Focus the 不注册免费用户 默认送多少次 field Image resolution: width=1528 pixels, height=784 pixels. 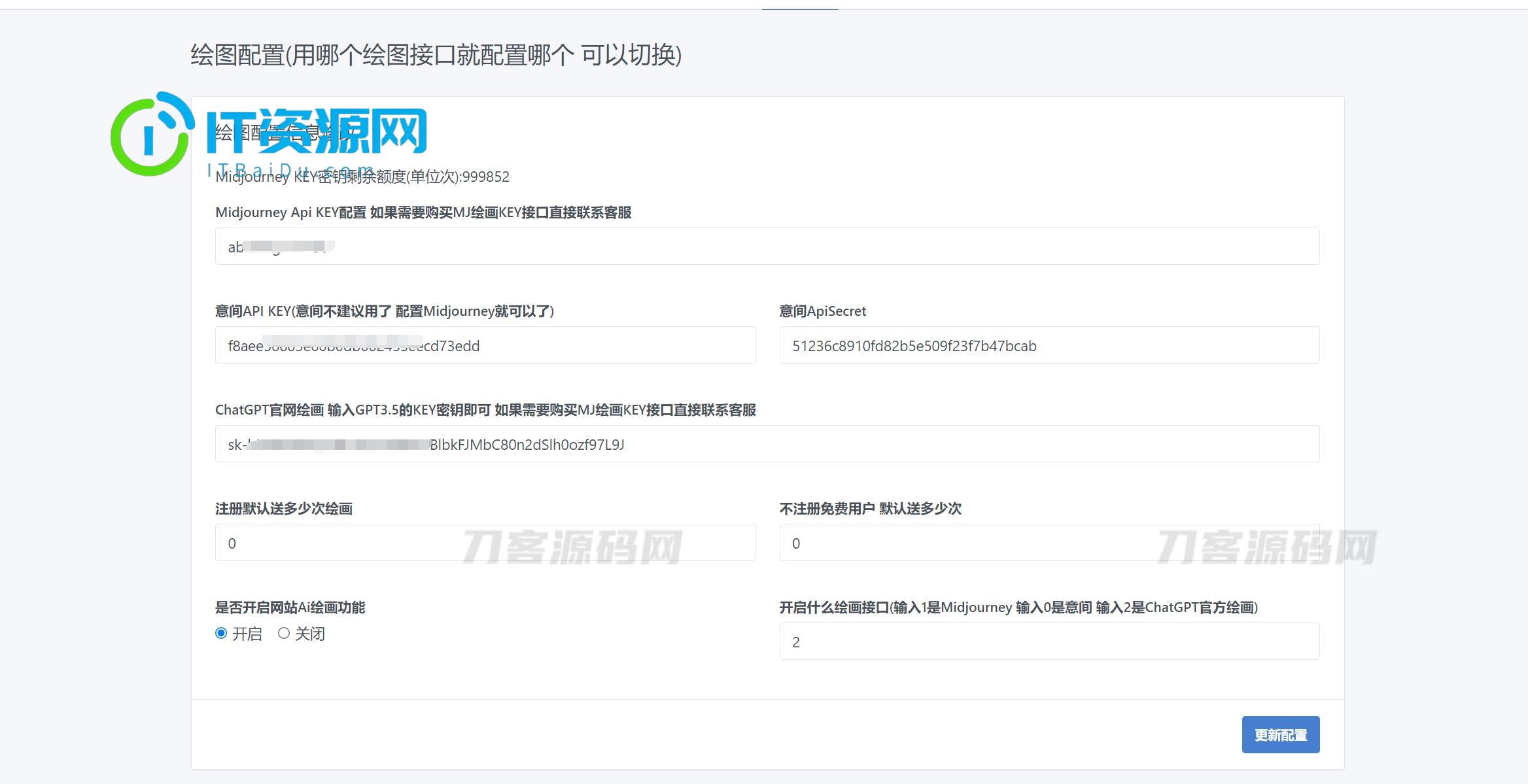[x=1049, y=543]
